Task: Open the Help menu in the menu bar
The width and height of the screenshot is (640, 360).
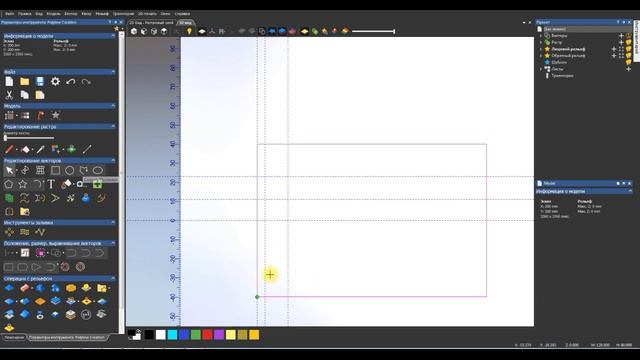Action: (182, 14)
